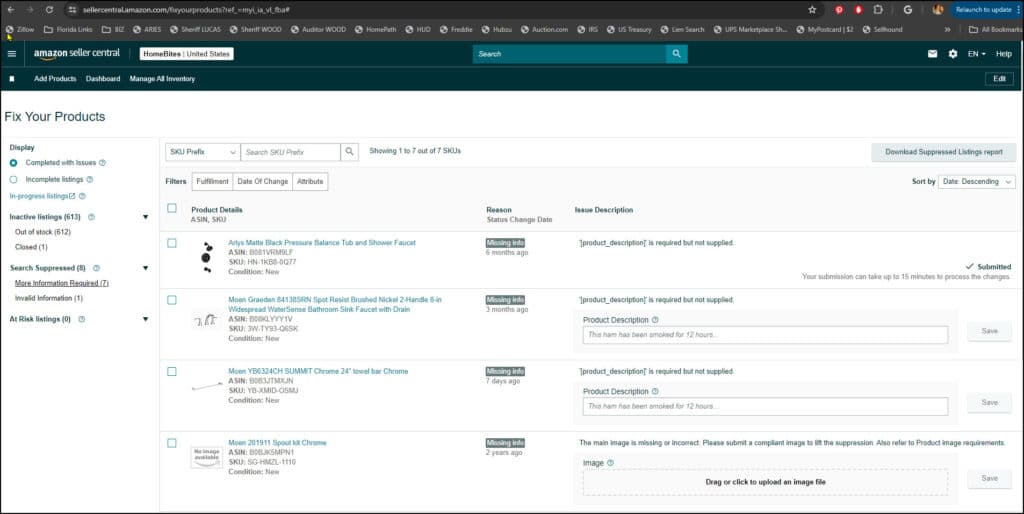
Task: Click Download Suppressed Listings report button
Action: 944,152
